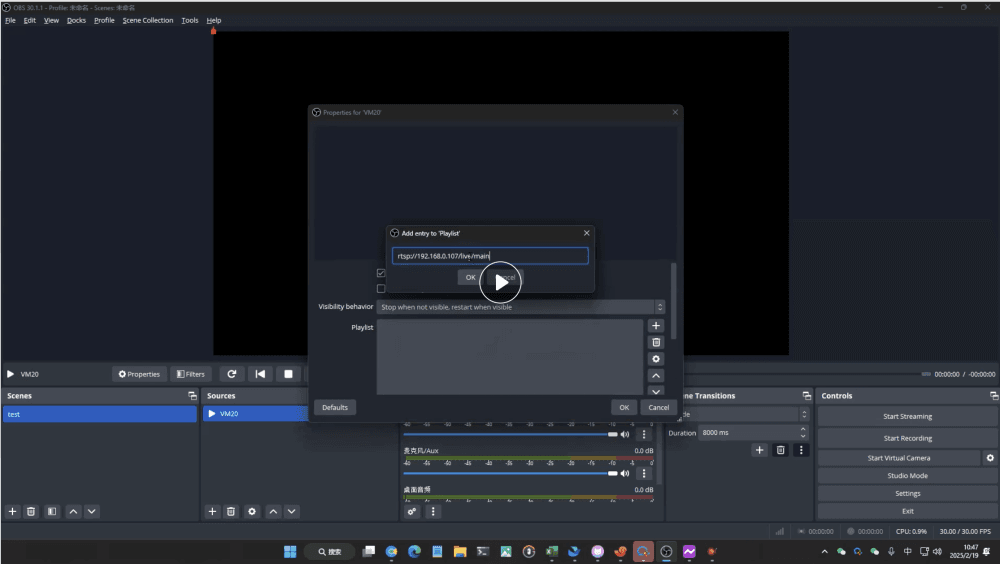
Task: Add a Playlist entry with the plus icon
Action: pos(656,325)
